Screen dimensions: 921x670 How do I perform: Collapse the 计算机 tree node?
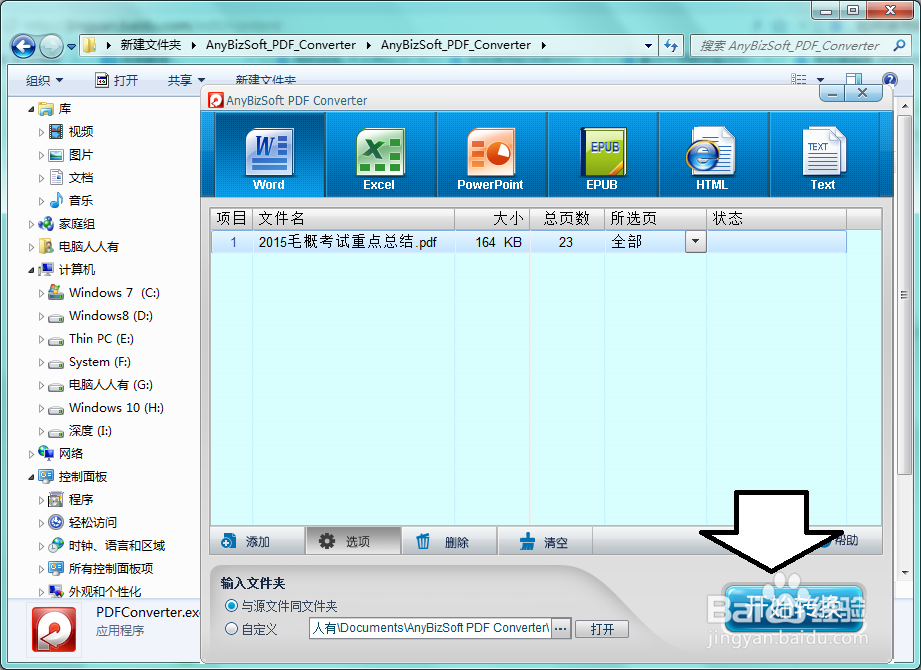(x=31, y=270)
